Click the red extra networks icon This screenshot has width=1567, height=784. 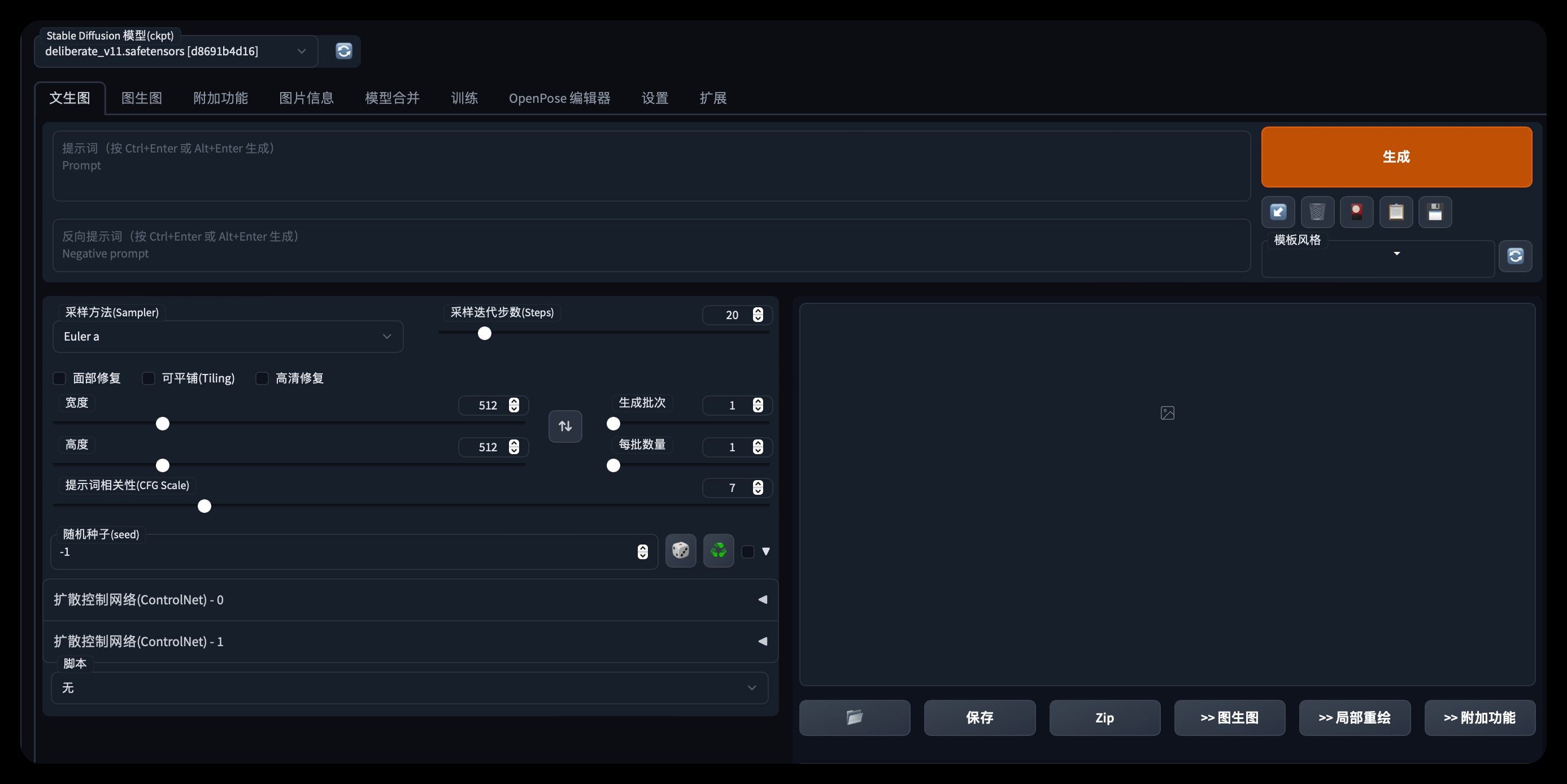(1356, 212)
